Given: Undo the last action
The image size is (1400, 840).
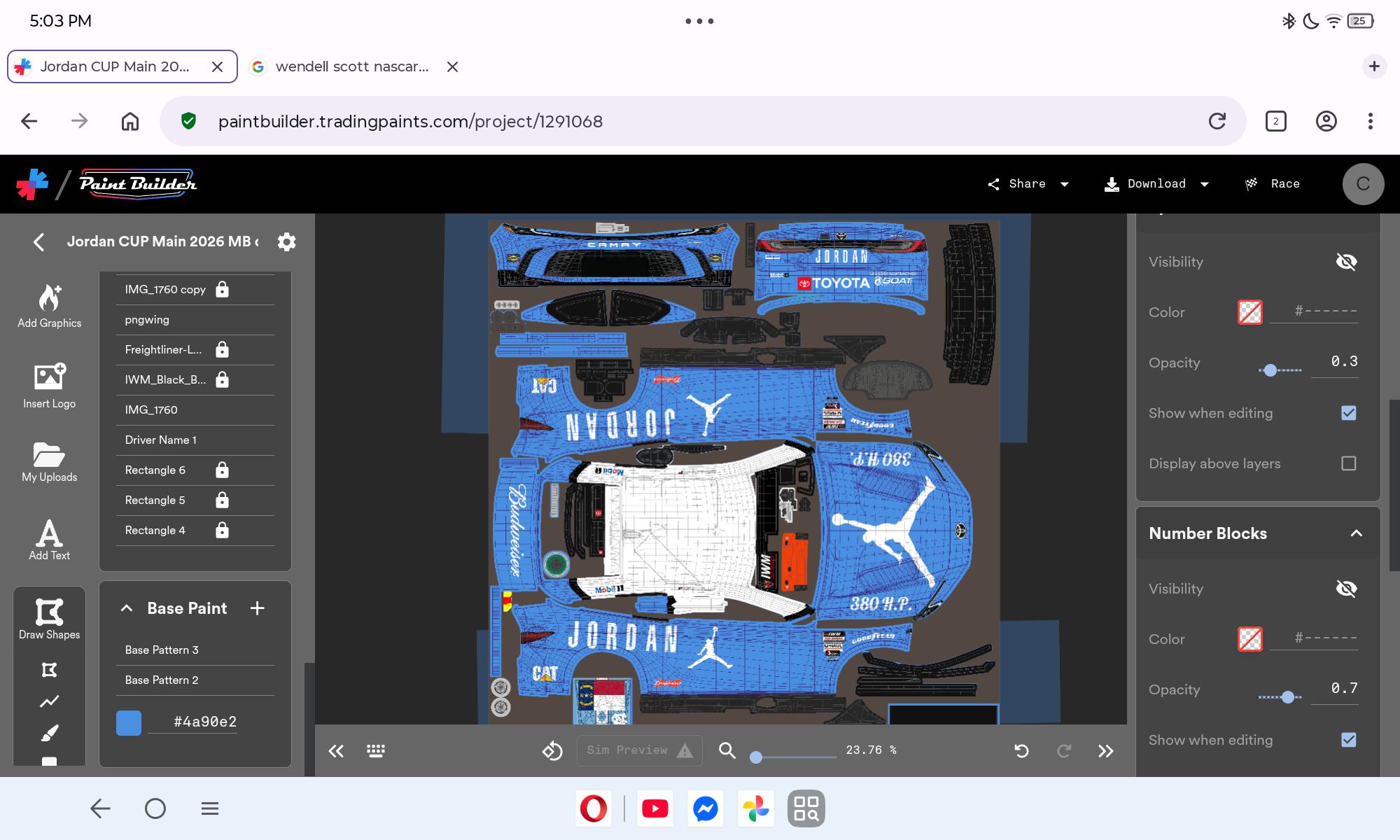Looking at the screenshot, I should point(1021,751).
